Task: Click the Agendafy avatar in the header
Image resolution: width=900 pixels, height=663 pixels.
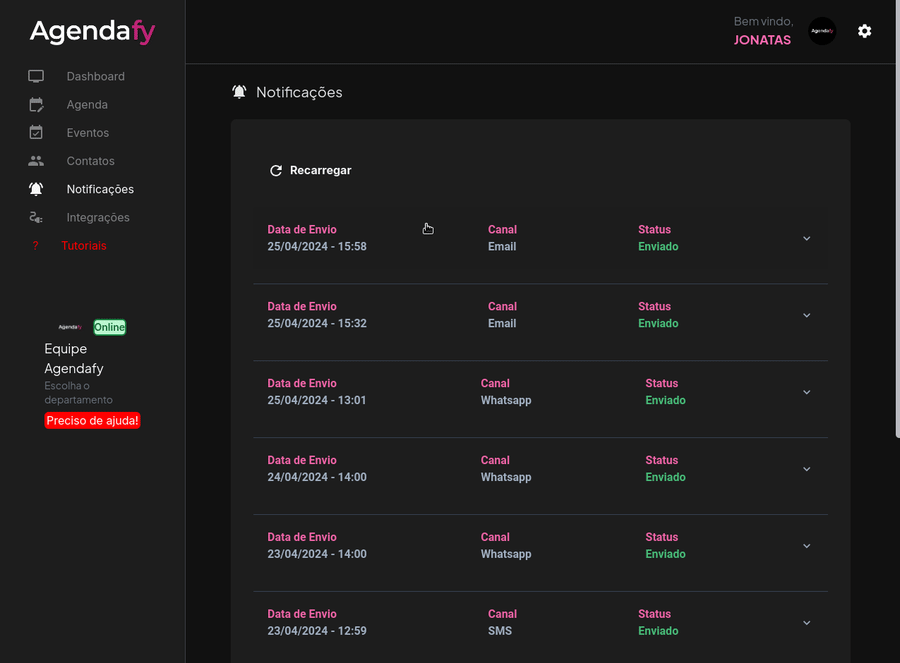Action: point(822,31)
